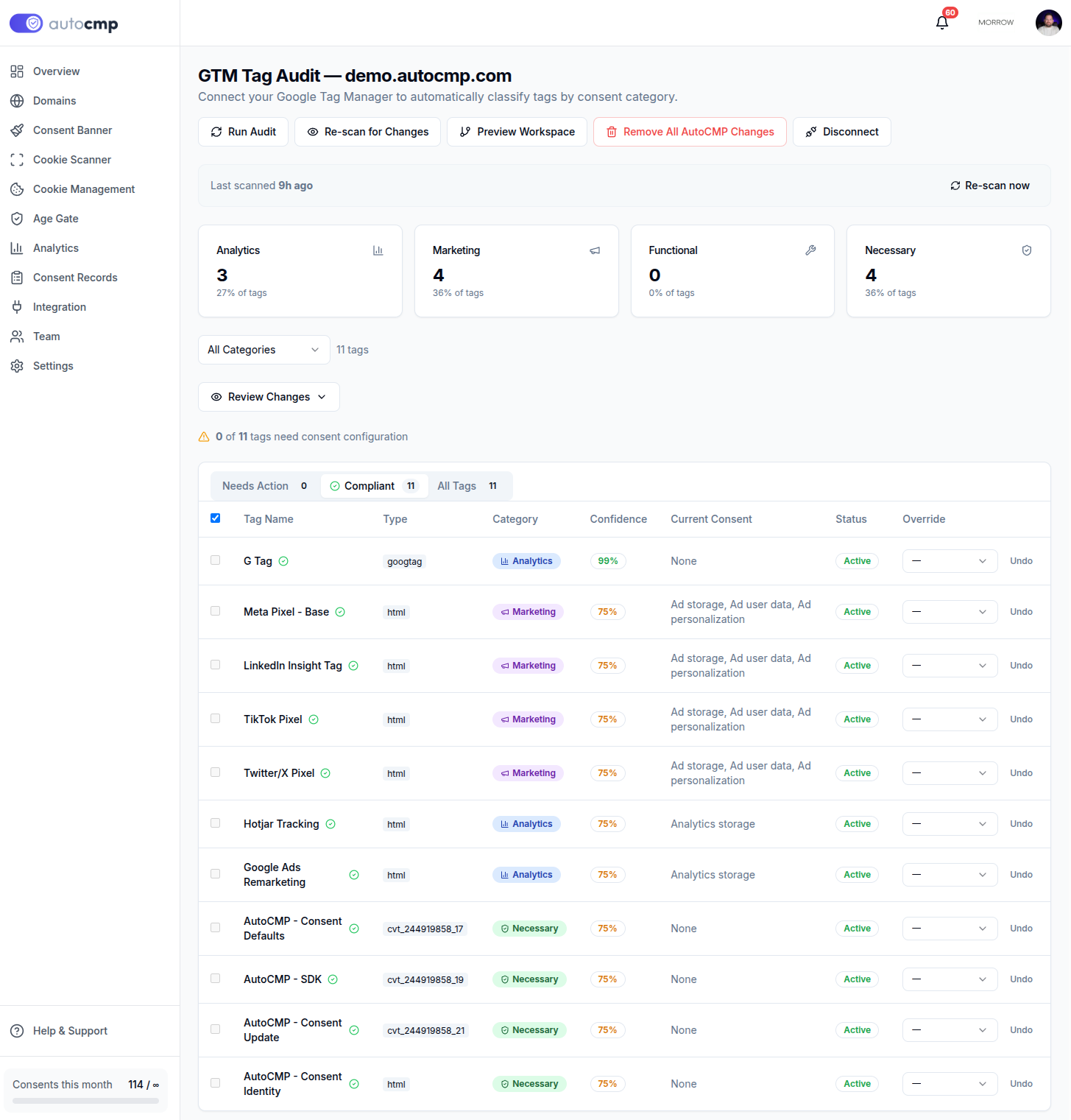Check the Twitter/X Pixel row checkbox
This screenshot has width=1071, height=1120.
tap(216, 772)
